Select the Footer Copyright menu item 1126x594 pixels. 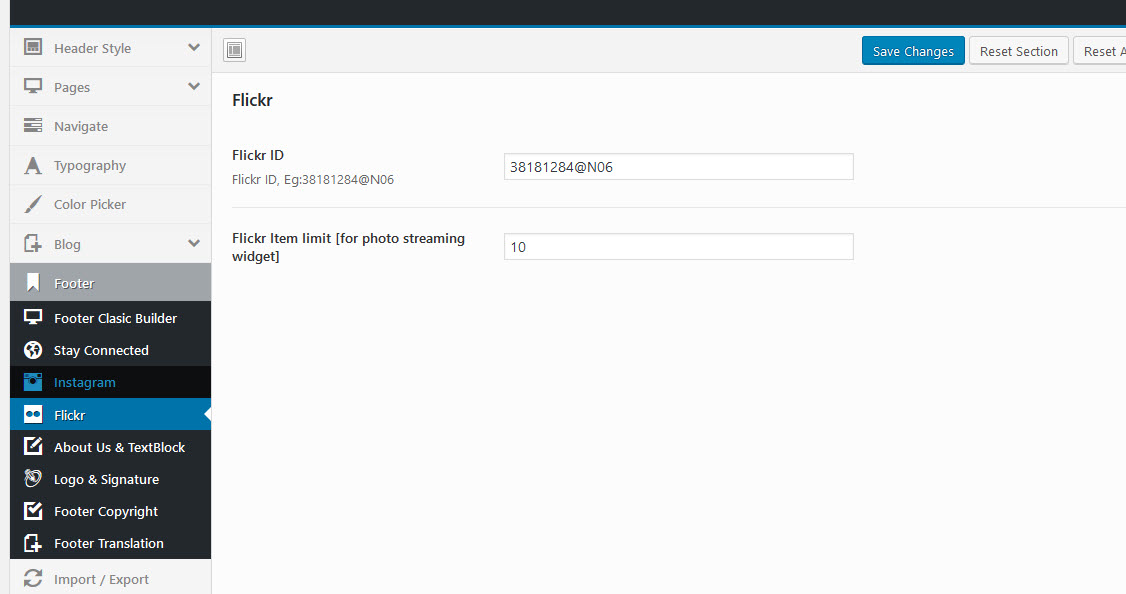click(x=111, y=511)
